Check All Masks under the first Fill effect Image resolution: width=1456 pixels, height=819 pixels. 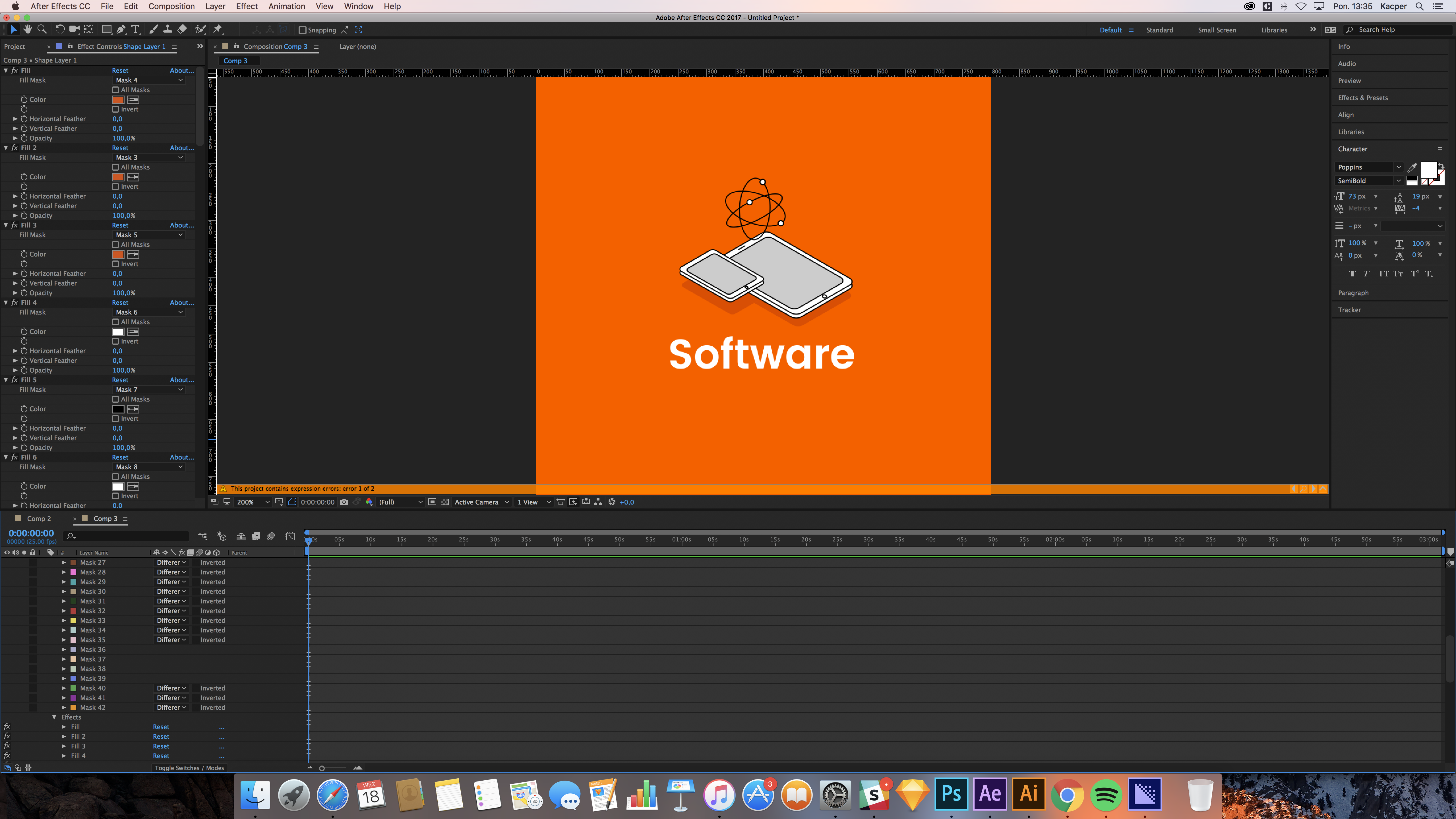coord(116,90)
